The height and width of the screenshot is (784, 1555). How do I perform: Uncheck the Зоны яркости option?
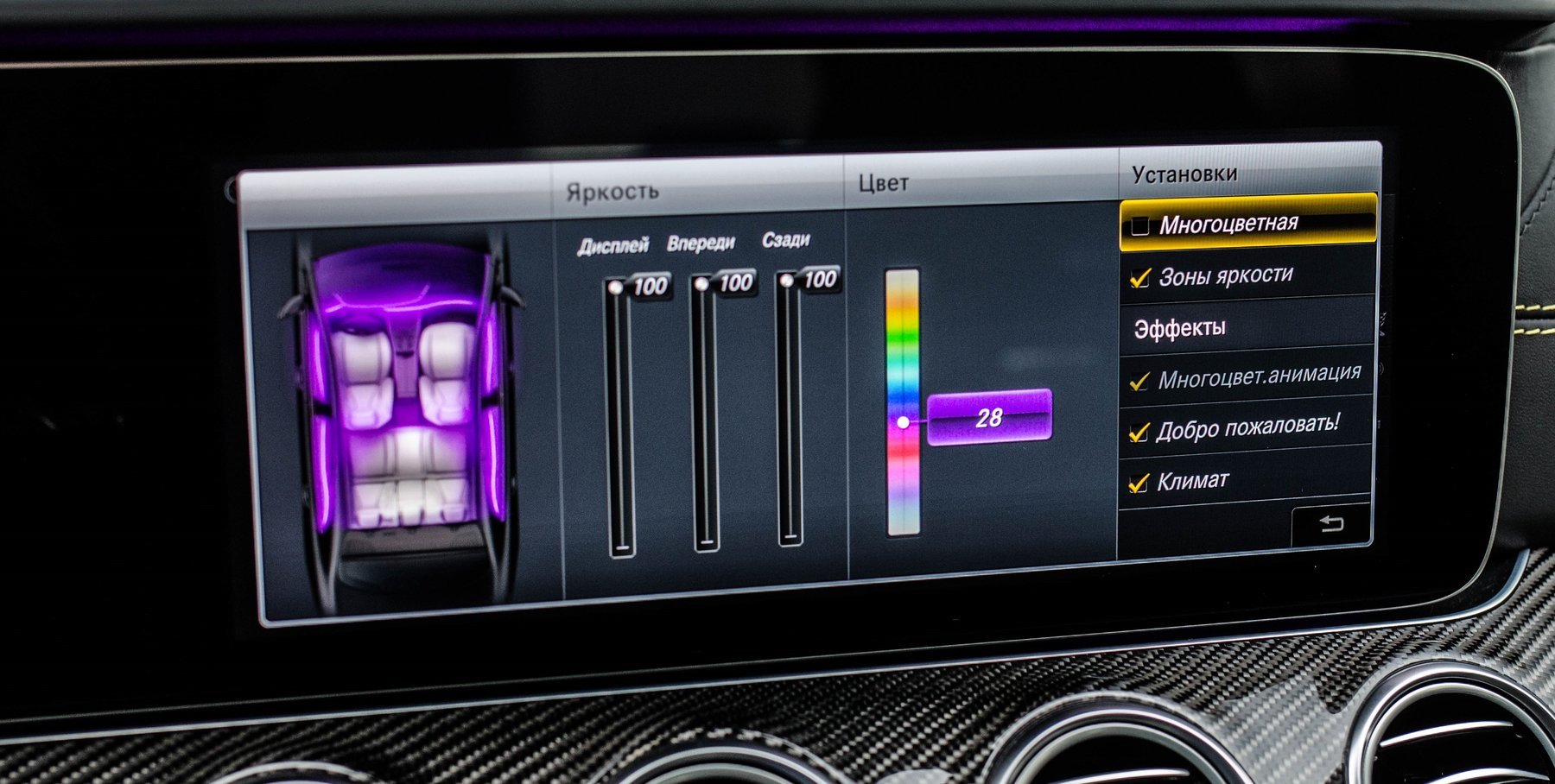pyautogui.click(x=1140, y=277)
